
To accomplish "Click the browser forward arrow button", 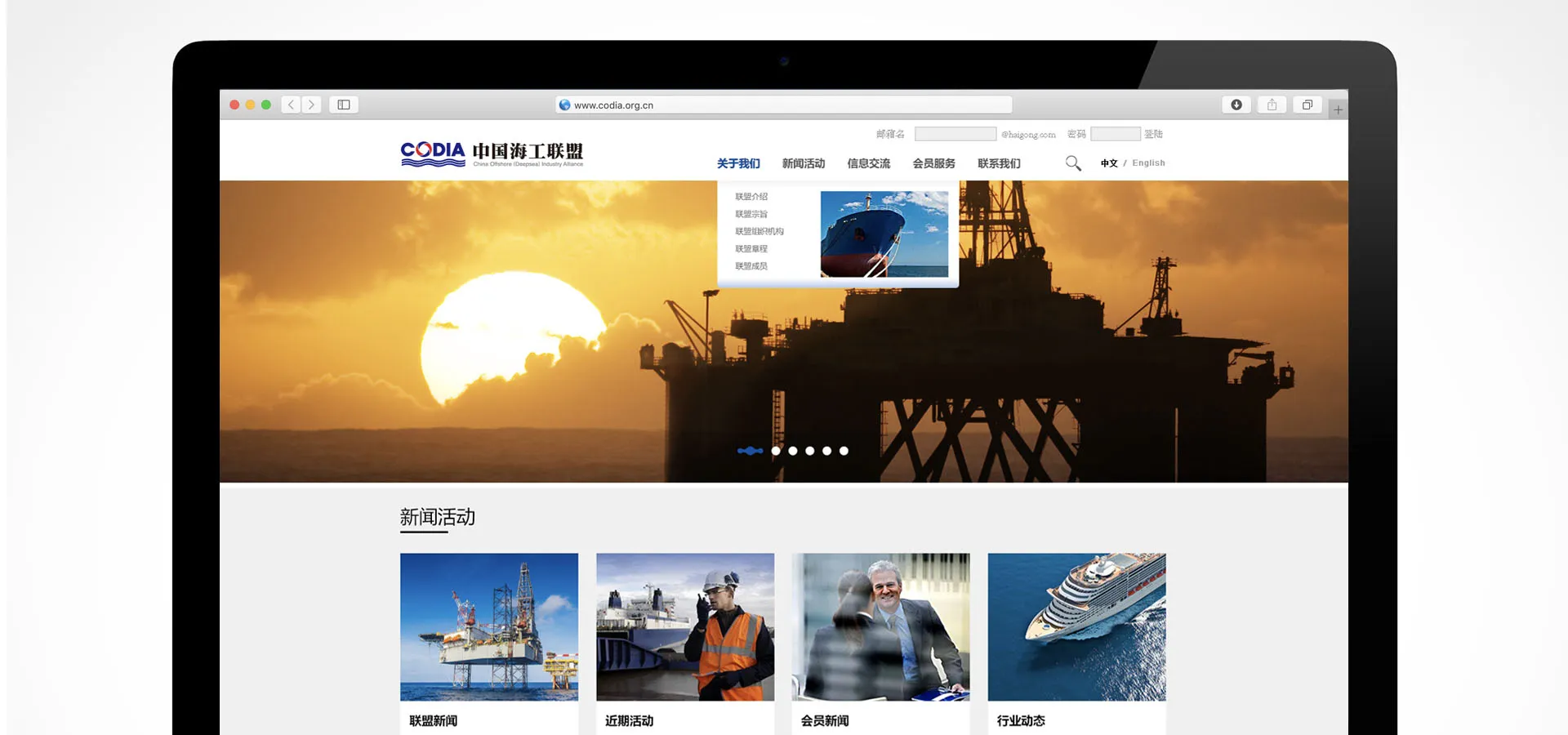I will 311,105.
